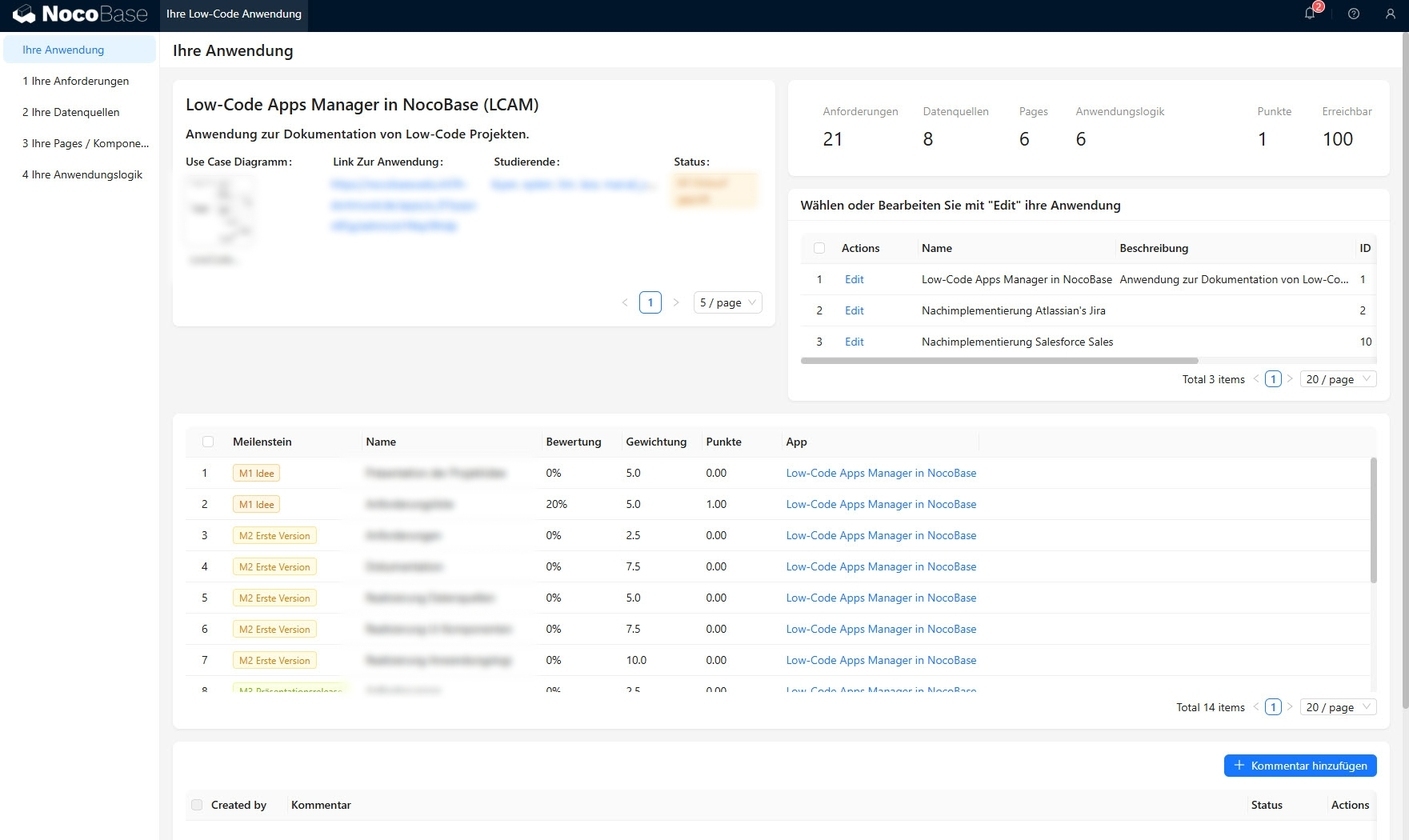Toggle select-all checkbox in Meilenstein table
The image size is (1409, 840).
pyautogui.click(x=208, y=441)
